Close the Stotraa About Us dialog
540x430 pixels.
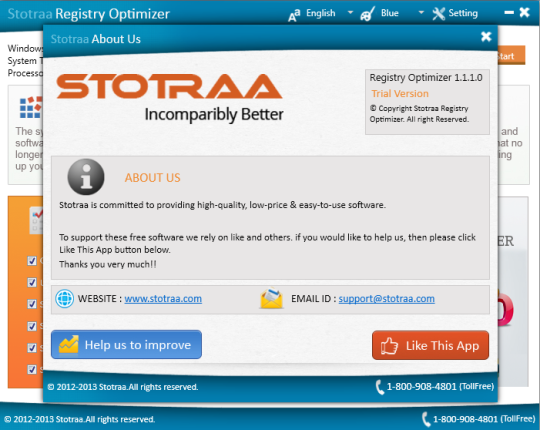pos(486,36)
